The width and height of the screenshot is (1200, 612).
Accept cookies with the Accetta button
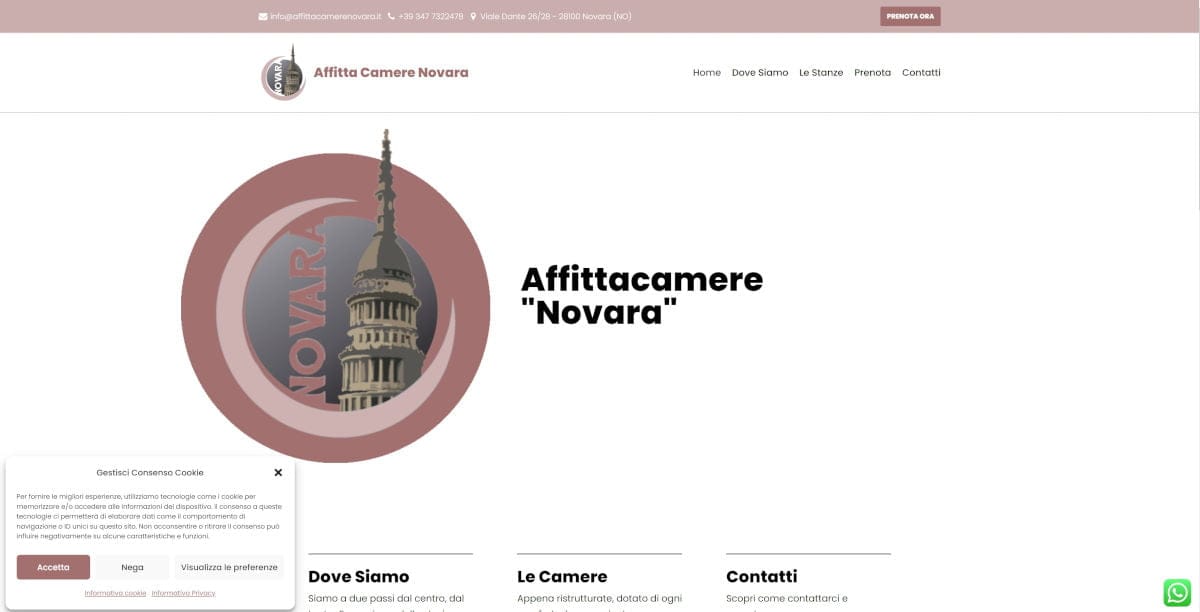(x=53, y=567)
